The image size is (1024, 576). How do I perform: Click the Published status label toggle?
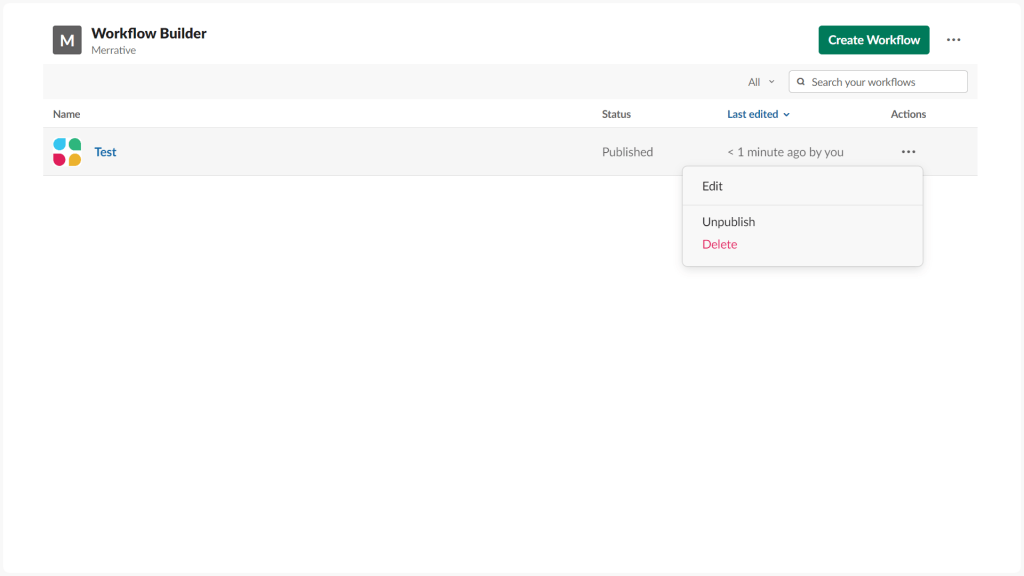(x=627, y=151)
